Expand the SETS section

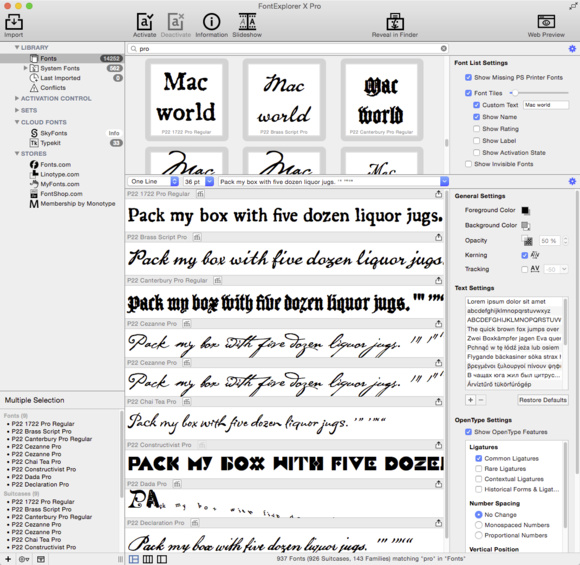click(x=17, y=110)
